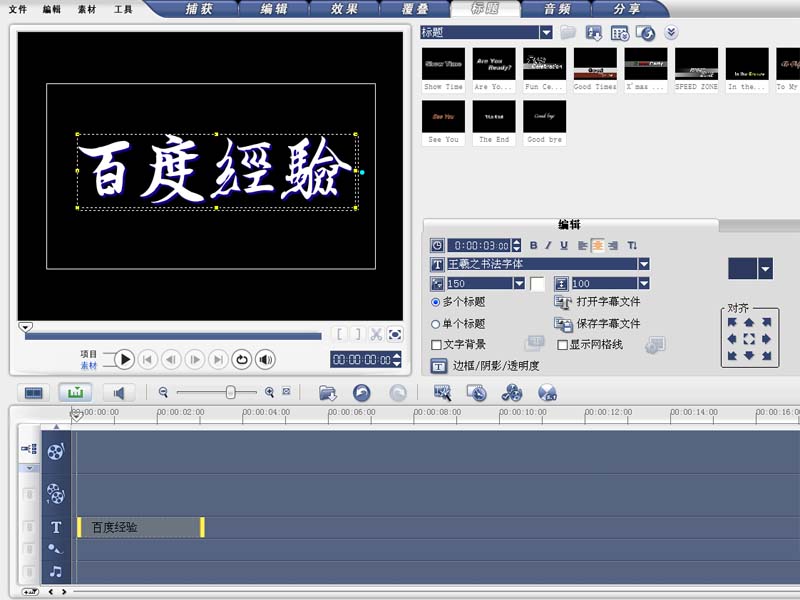Select the single title radio option

tap(435, 324)
